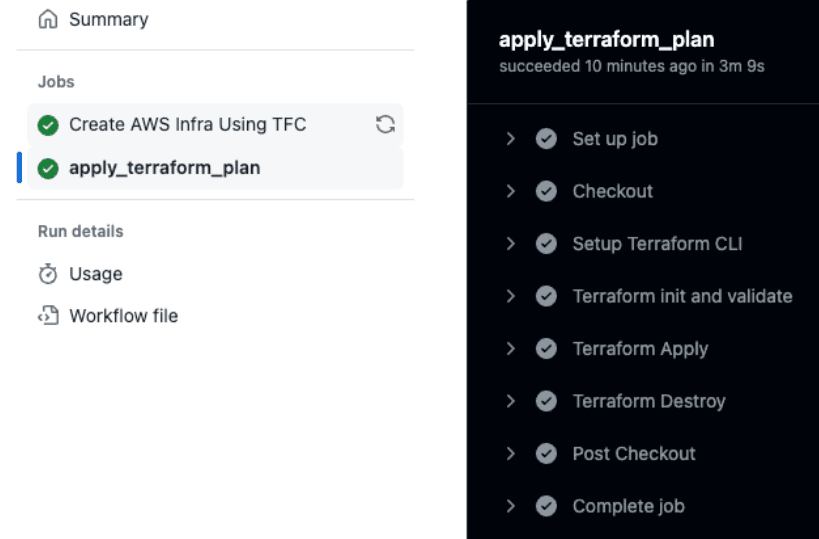819x539 pixels.
Task: Expand the Complete job step chevron
Action: pyautogui.click(x=511, y=506)
